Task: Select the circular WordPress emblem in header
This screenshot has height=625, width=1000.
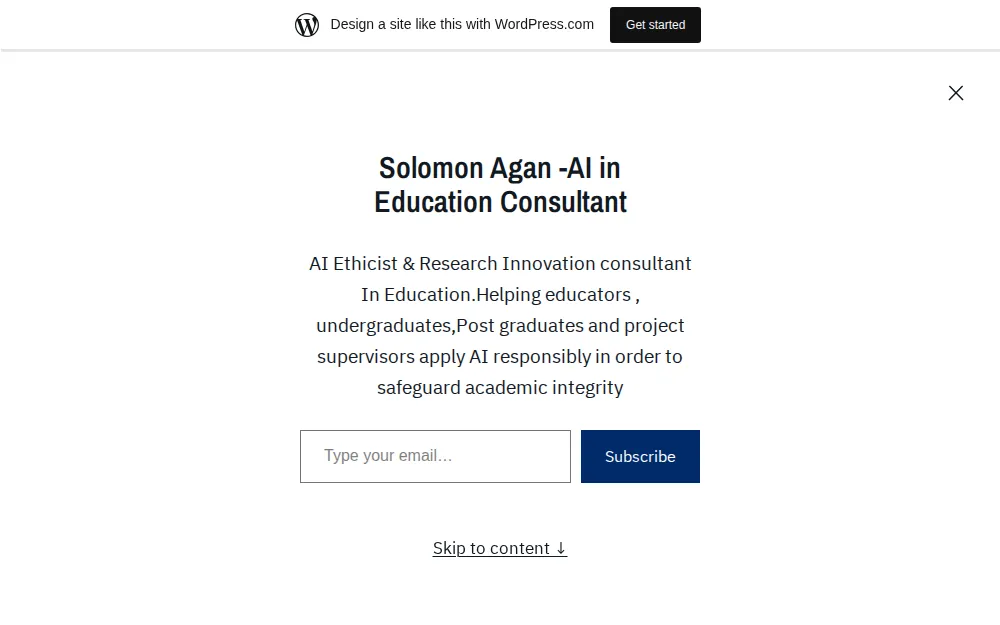Action: click(x=307, y=23)
